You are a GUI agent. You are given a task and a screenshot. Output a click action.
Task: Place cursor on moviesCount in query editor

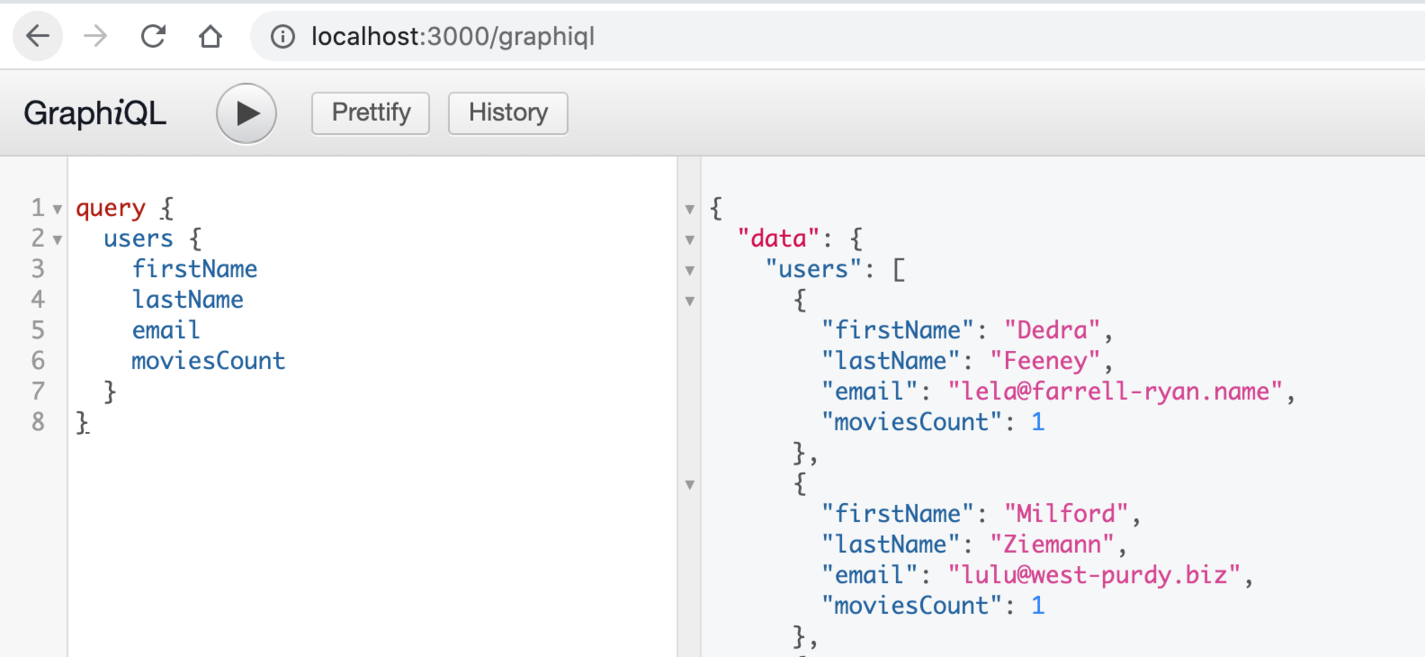coord(208,361)
